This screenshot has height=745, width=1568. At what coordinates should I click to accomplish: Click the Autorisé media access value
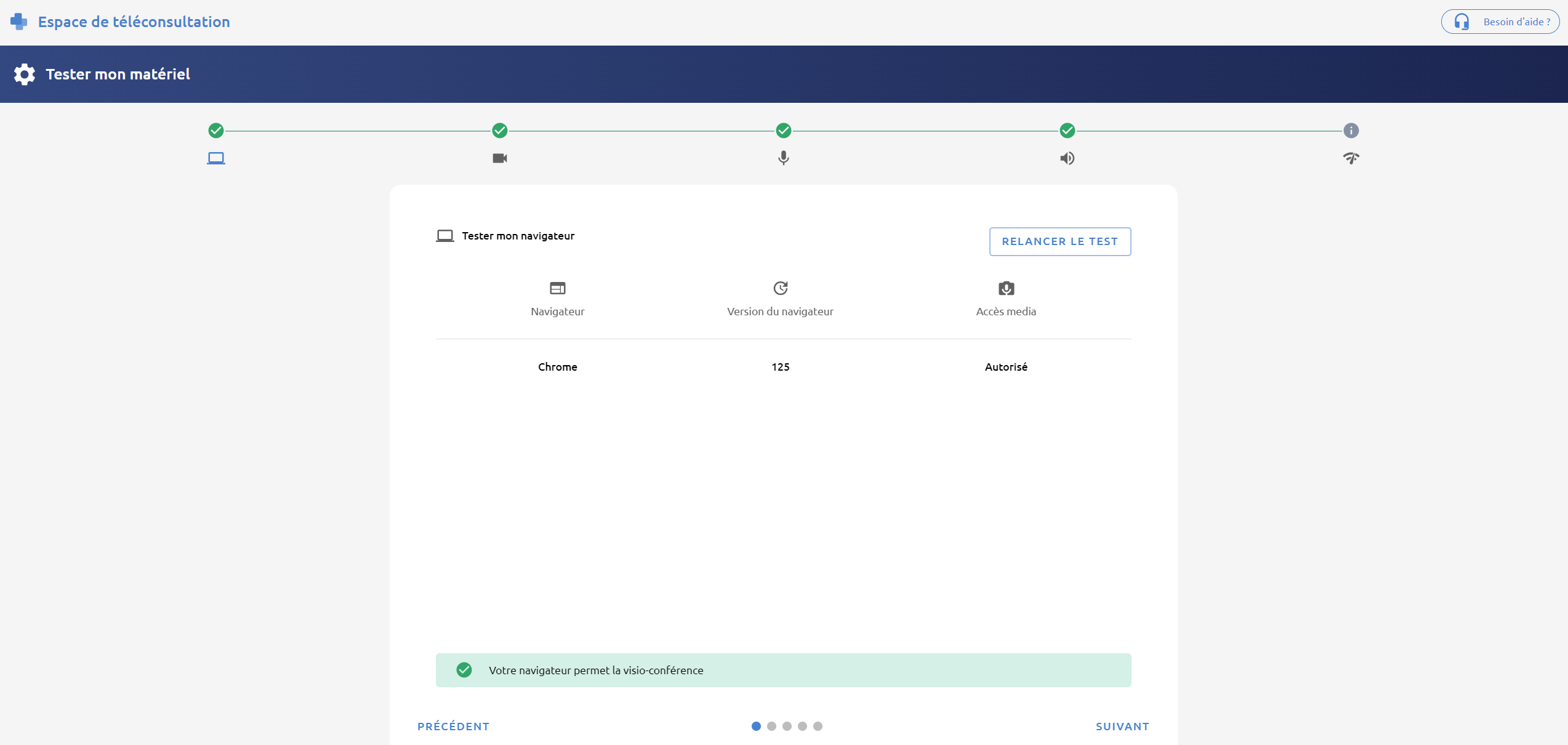coord(1007,367)
